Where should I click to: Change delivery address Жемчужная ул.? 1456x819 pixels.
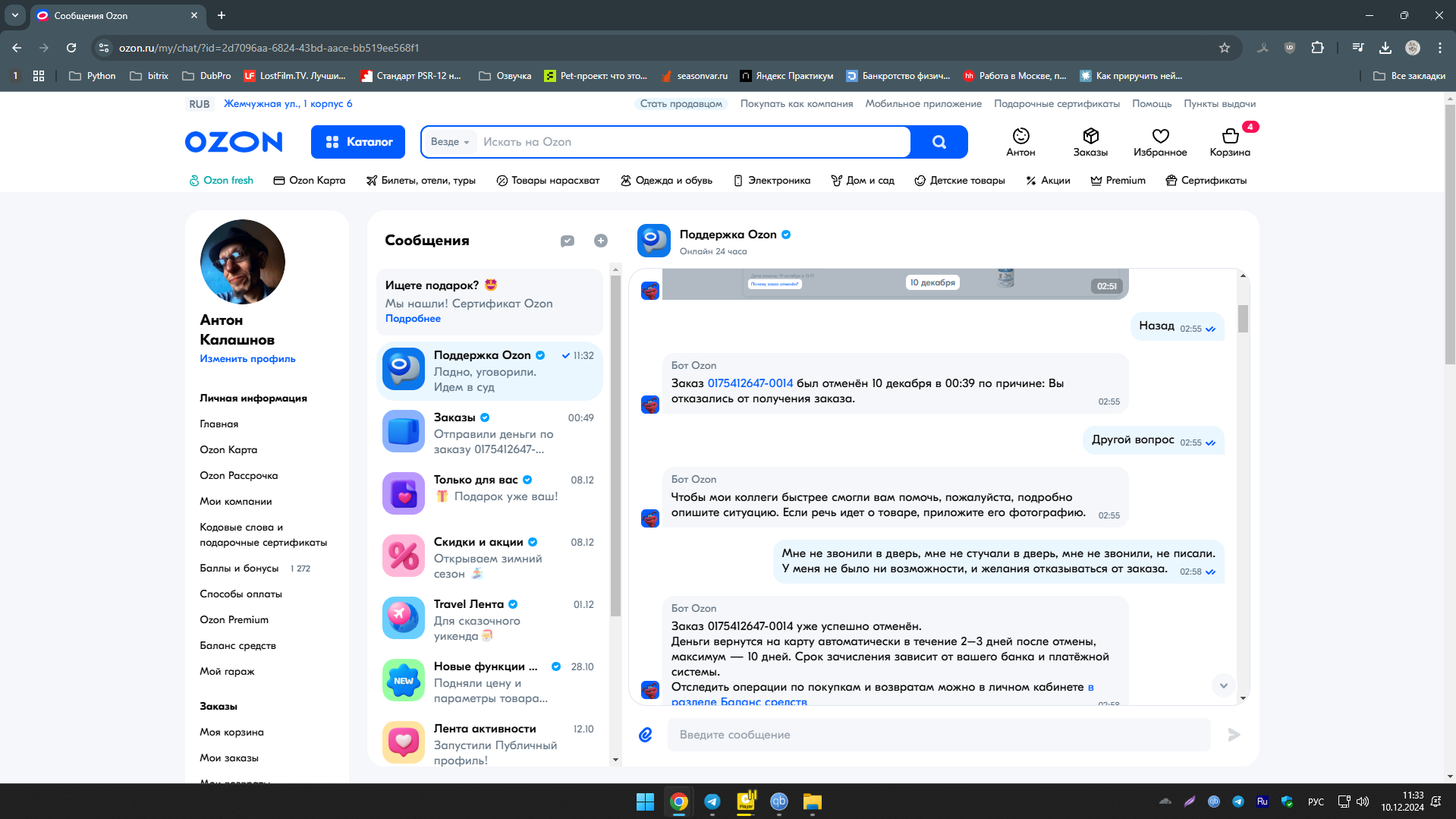click(x=288, y=104)
